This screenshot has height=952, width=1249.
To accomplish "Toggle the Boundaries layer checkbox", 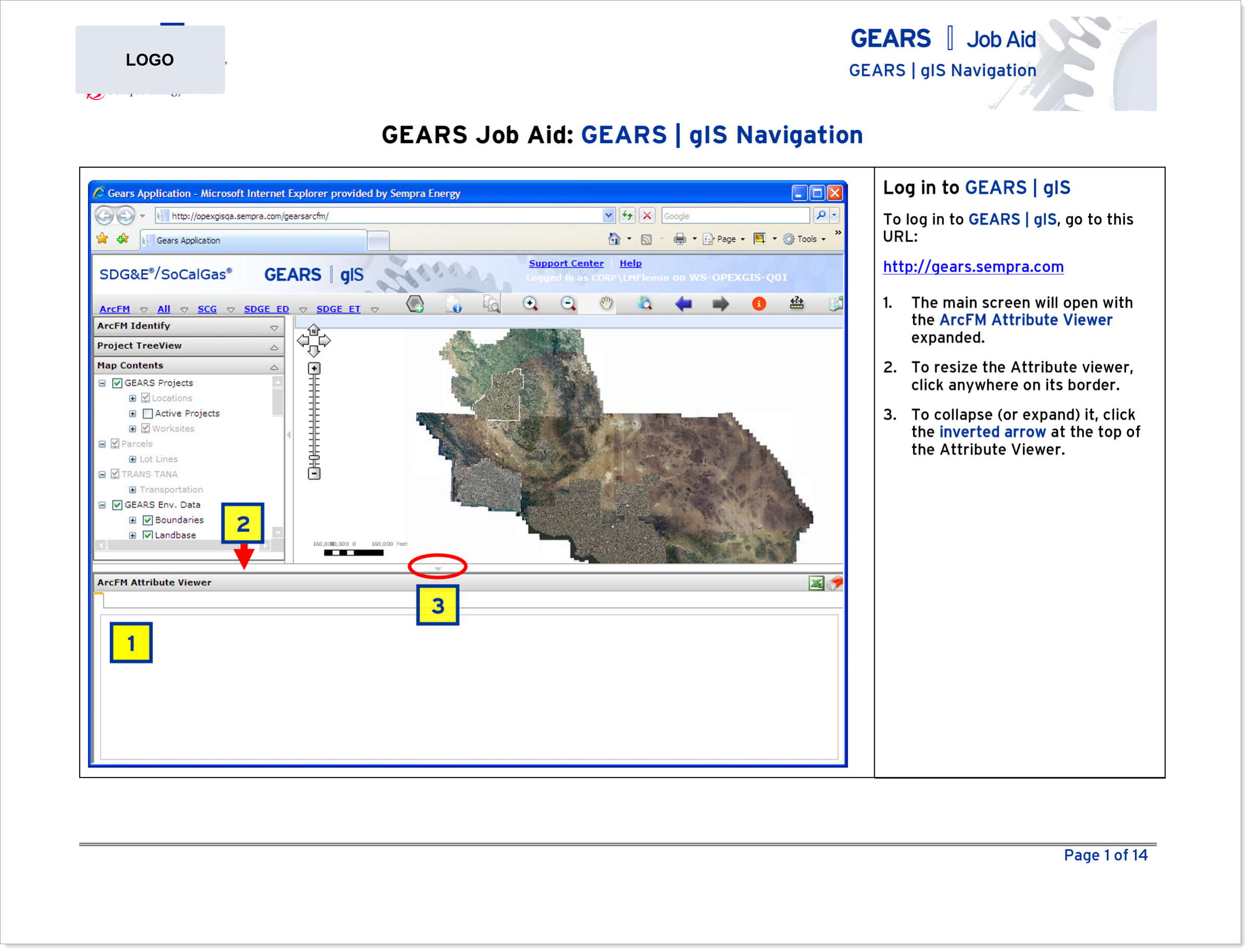I will pos(148,520).
